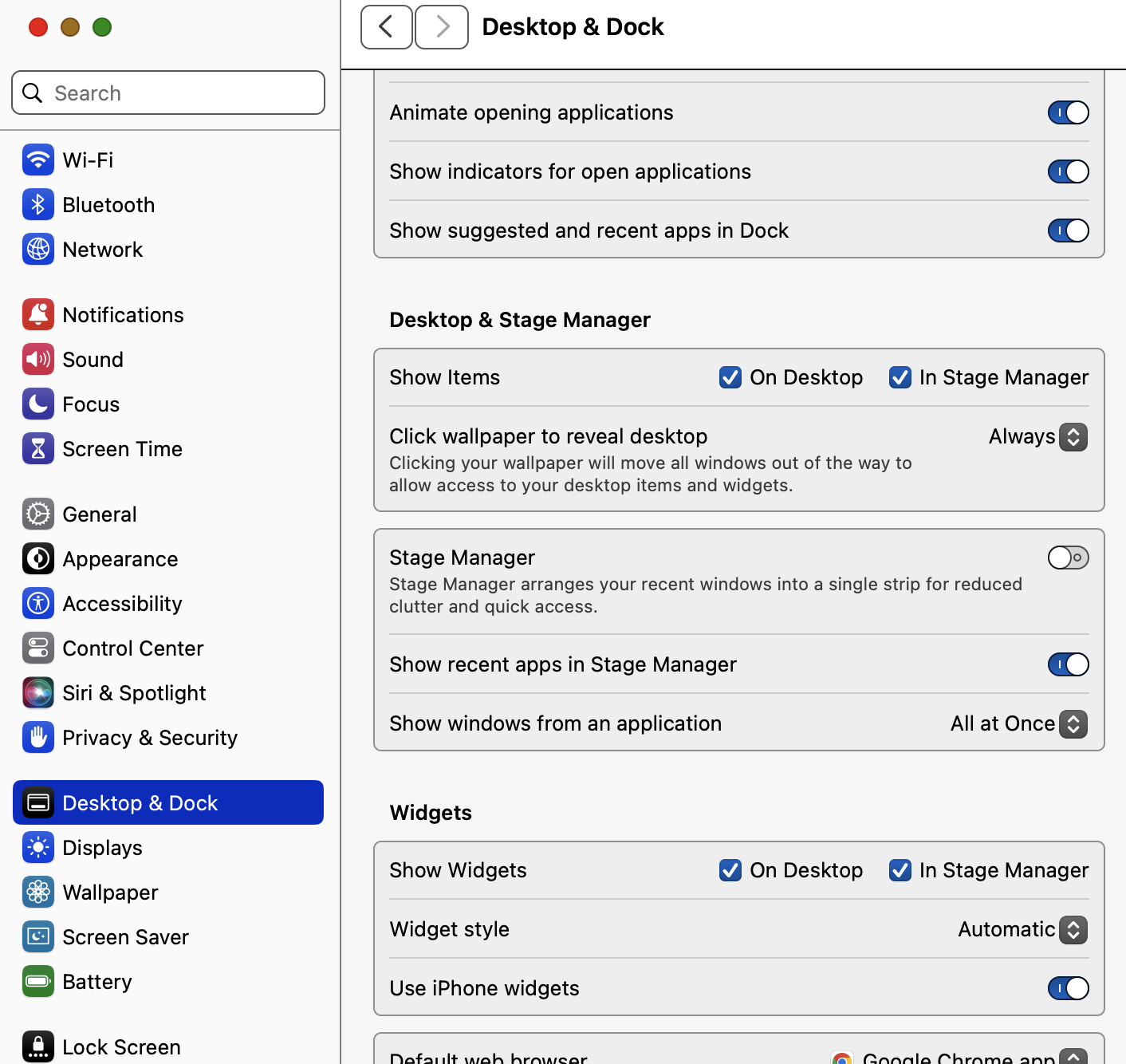Click the Search input field

[168, 93]
